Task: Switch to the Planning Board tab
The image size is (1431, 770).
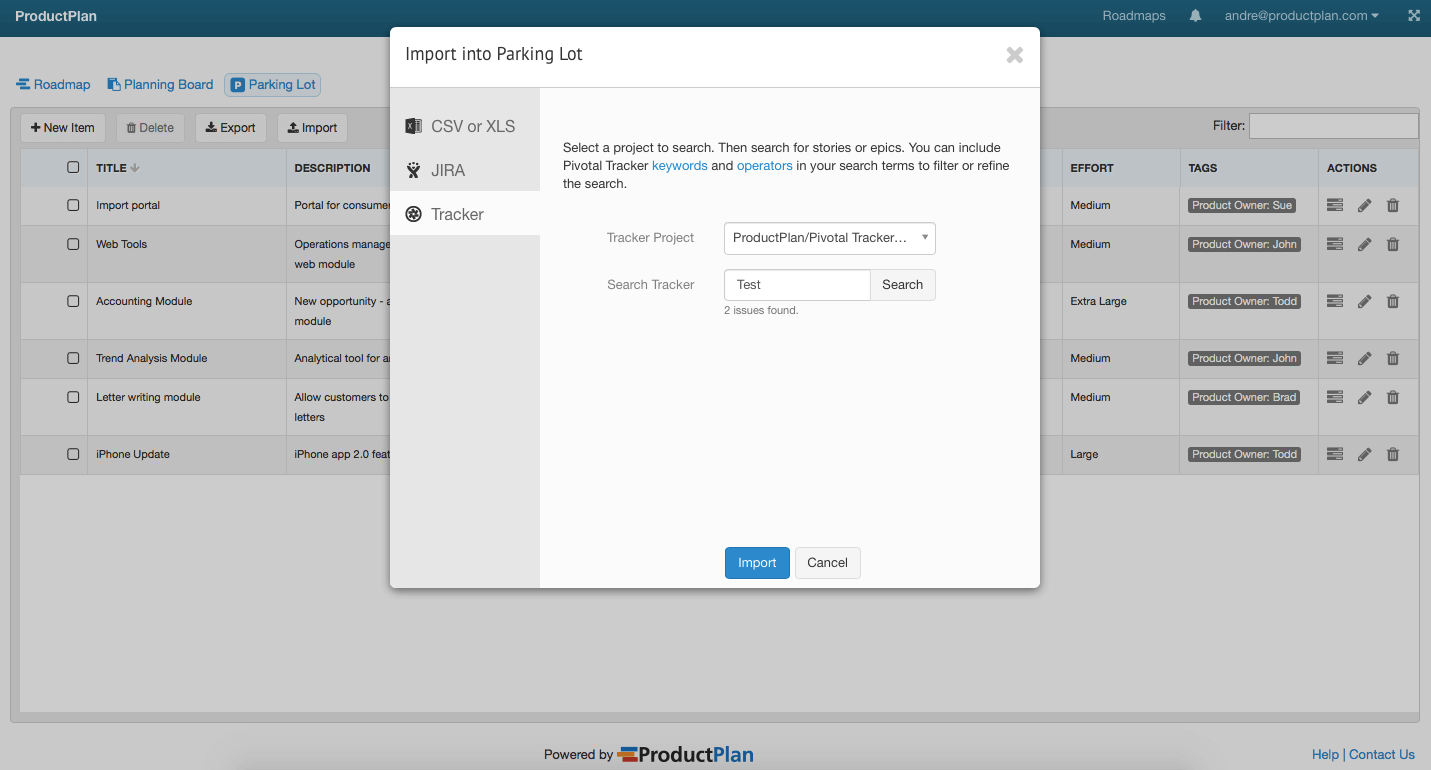Action: (161, 85)
